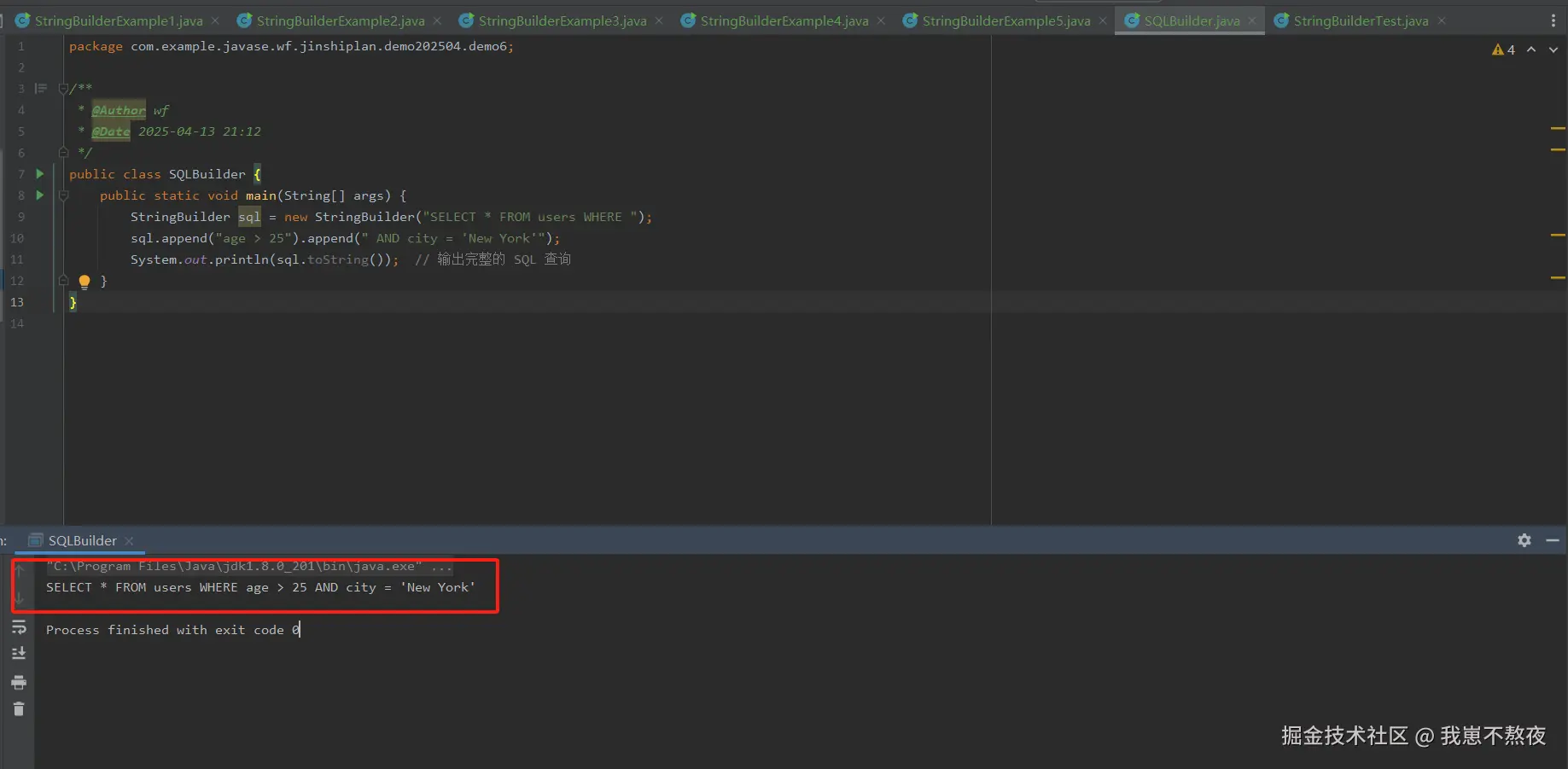1568x769 pixels.
Task: Collapse the Javadoc comment block start
Action: coord(63,88)
